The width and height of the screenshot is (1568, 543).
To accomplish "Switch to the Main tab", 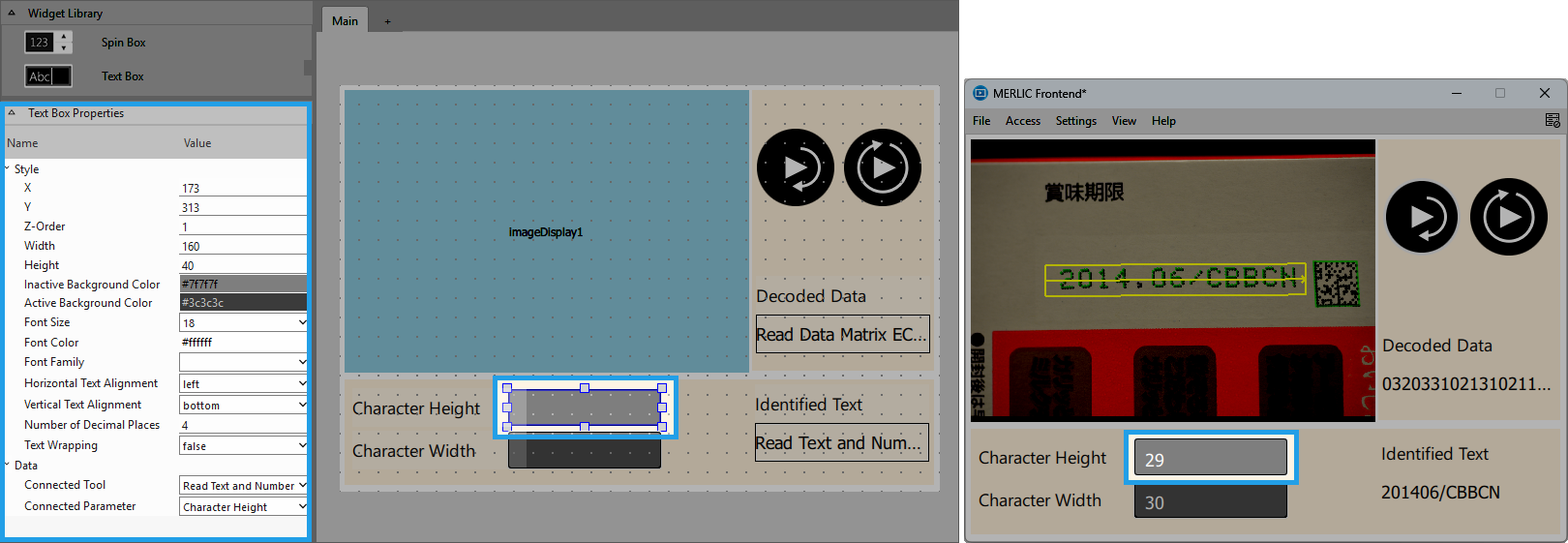I will click(x=345, y=21).
